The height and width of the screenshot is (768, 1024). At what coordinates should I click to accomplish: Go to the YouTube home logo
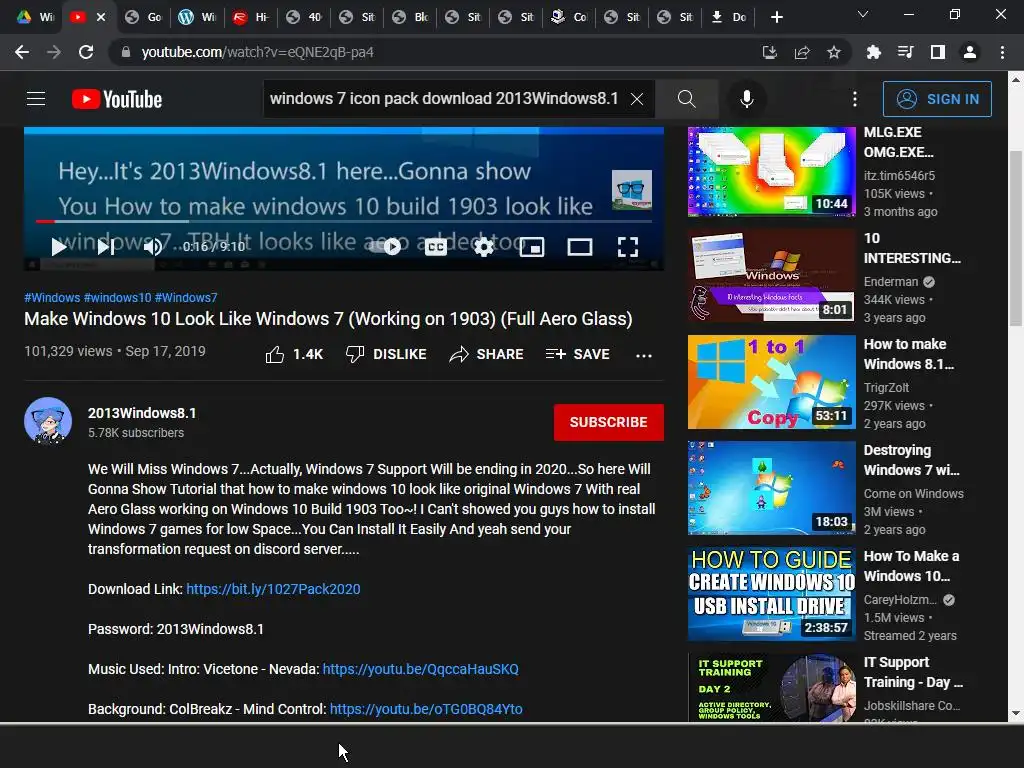117,99
